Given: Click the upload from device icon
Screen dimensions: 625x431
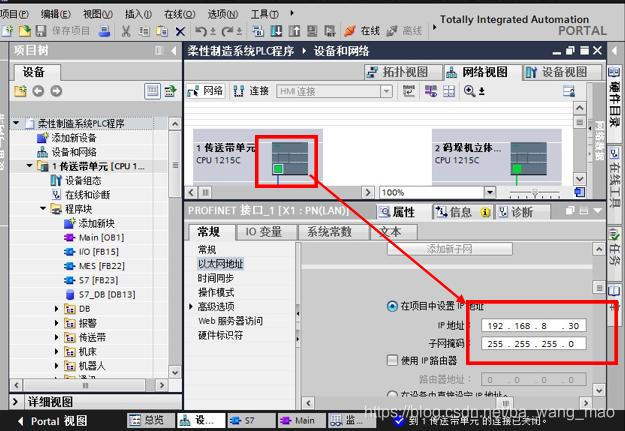Looking at the screenshot, I should [294, 31].
